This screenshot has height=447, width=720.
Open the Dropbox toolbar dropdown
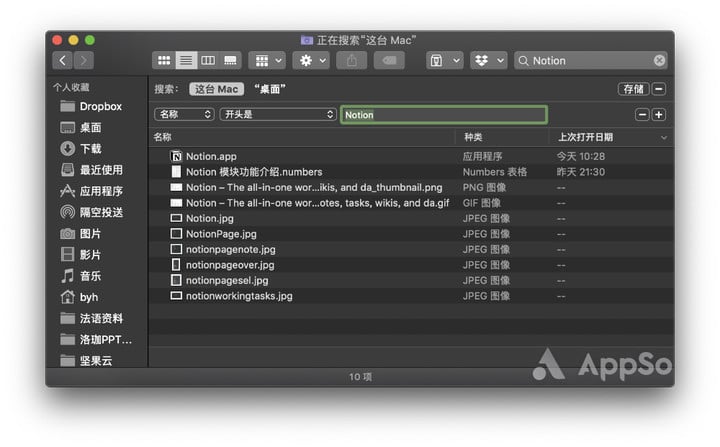[x=489, y=60]
